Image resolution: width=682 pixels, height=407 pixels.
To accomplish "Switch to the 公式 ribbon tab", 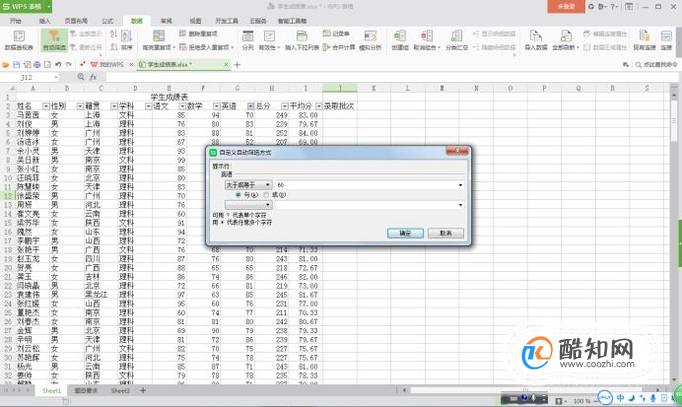I will pyautogui.click(x=107, y=21).
